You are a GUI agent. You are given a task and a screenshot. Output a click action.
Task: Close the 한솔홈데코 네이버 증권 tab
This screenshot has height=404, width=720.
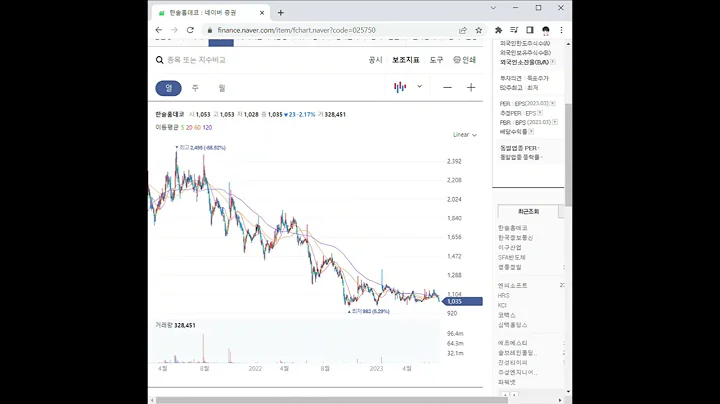[x=262, y=13]
